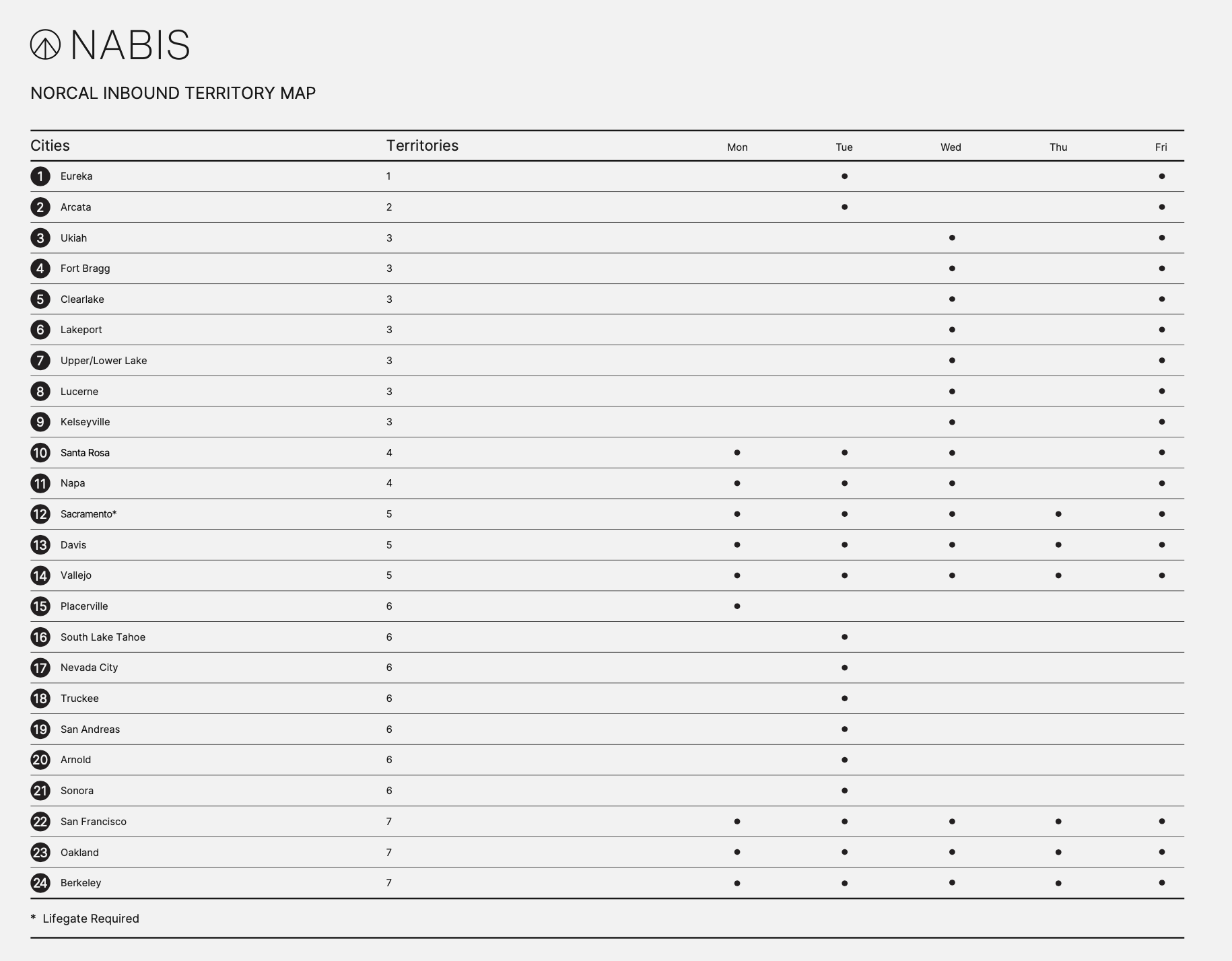
Task: Click the number 1 badge beside Eureka
Action: [40, 176]
